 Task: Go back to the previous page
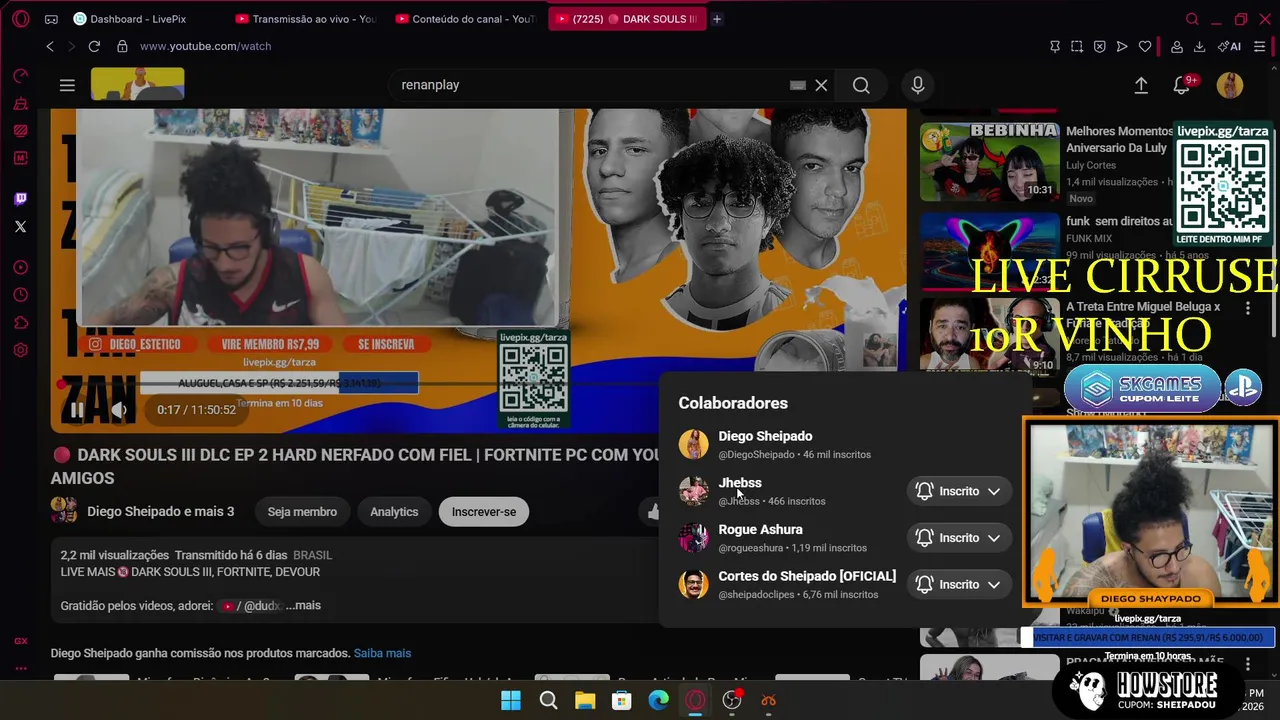point(50,46)
